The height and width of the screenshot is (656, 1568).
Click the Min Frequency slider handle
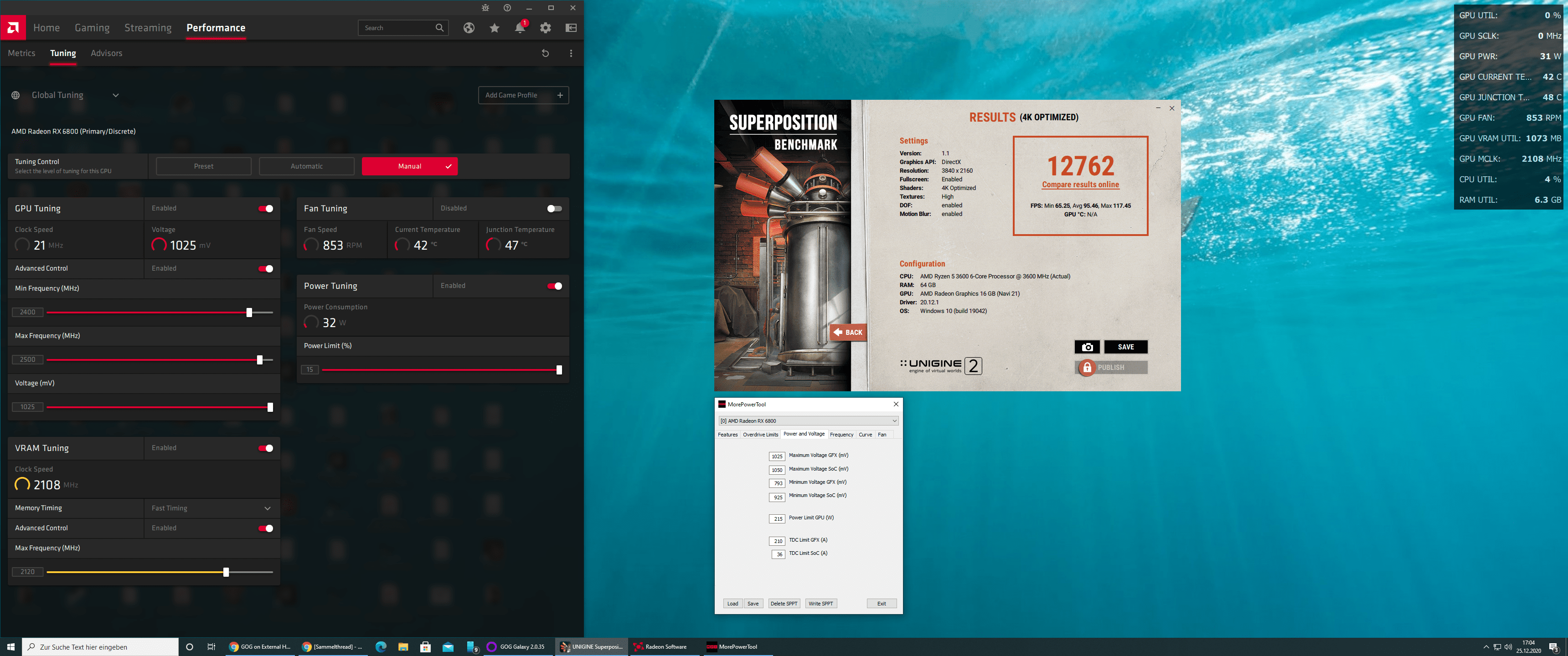click(249, 313)
